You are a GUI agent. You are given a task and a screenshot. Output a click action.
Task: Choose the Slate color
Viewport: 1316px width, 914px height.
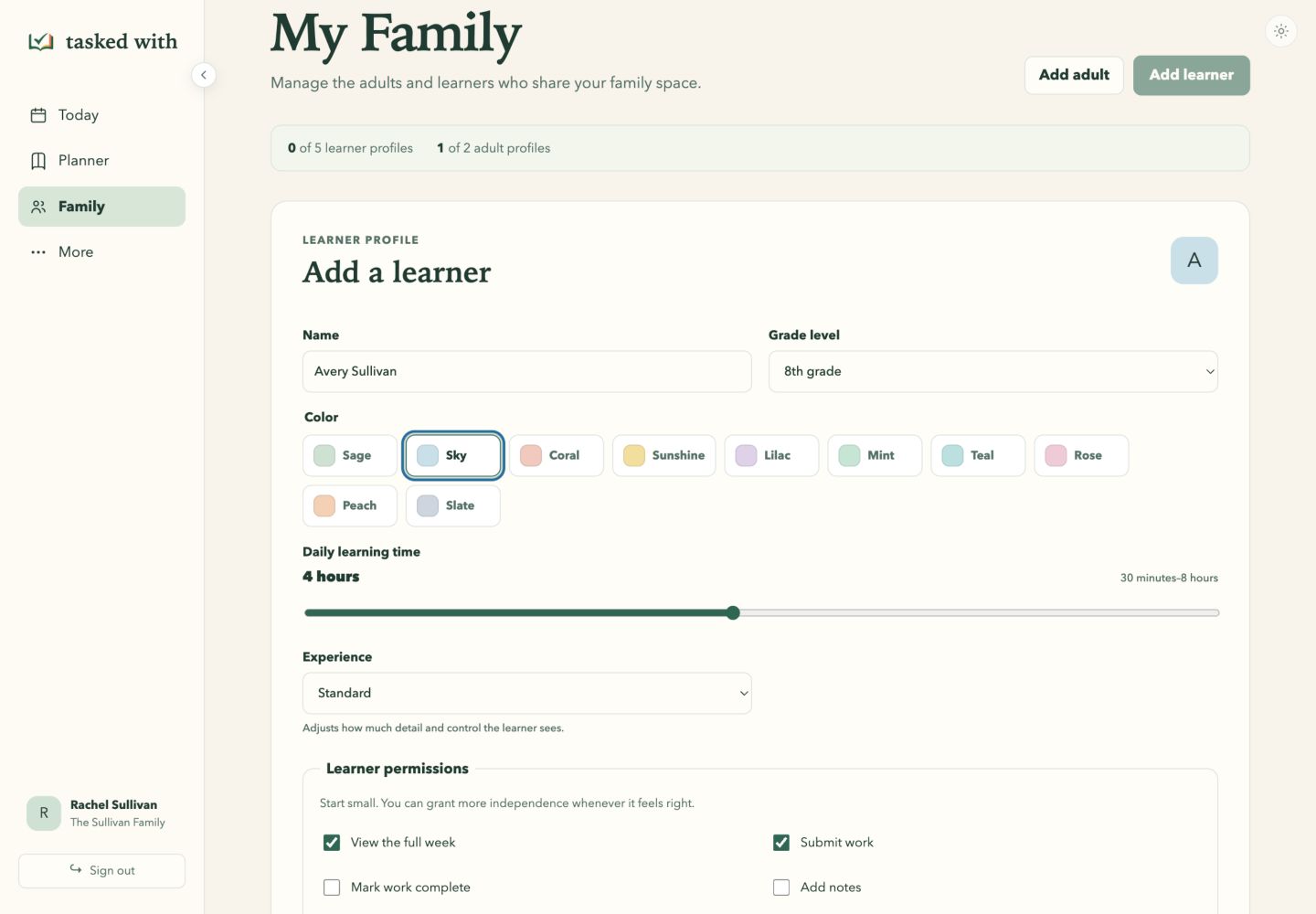453,505
